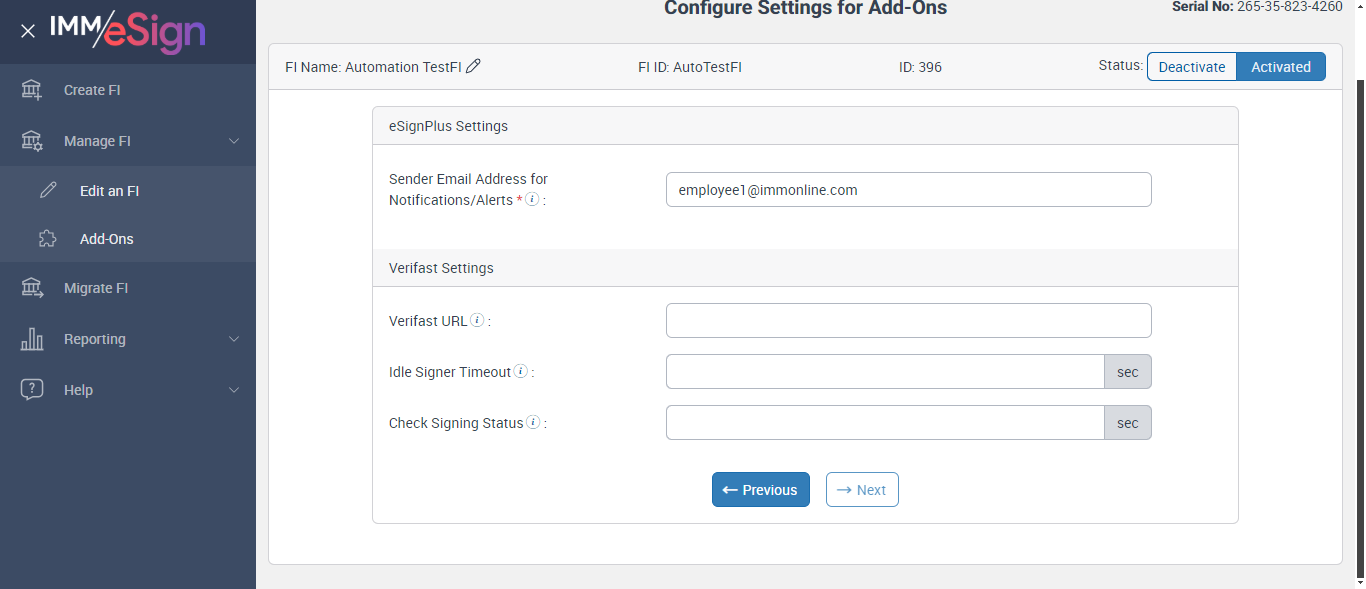Open Edit an FI menu item

tap(109, 191)
